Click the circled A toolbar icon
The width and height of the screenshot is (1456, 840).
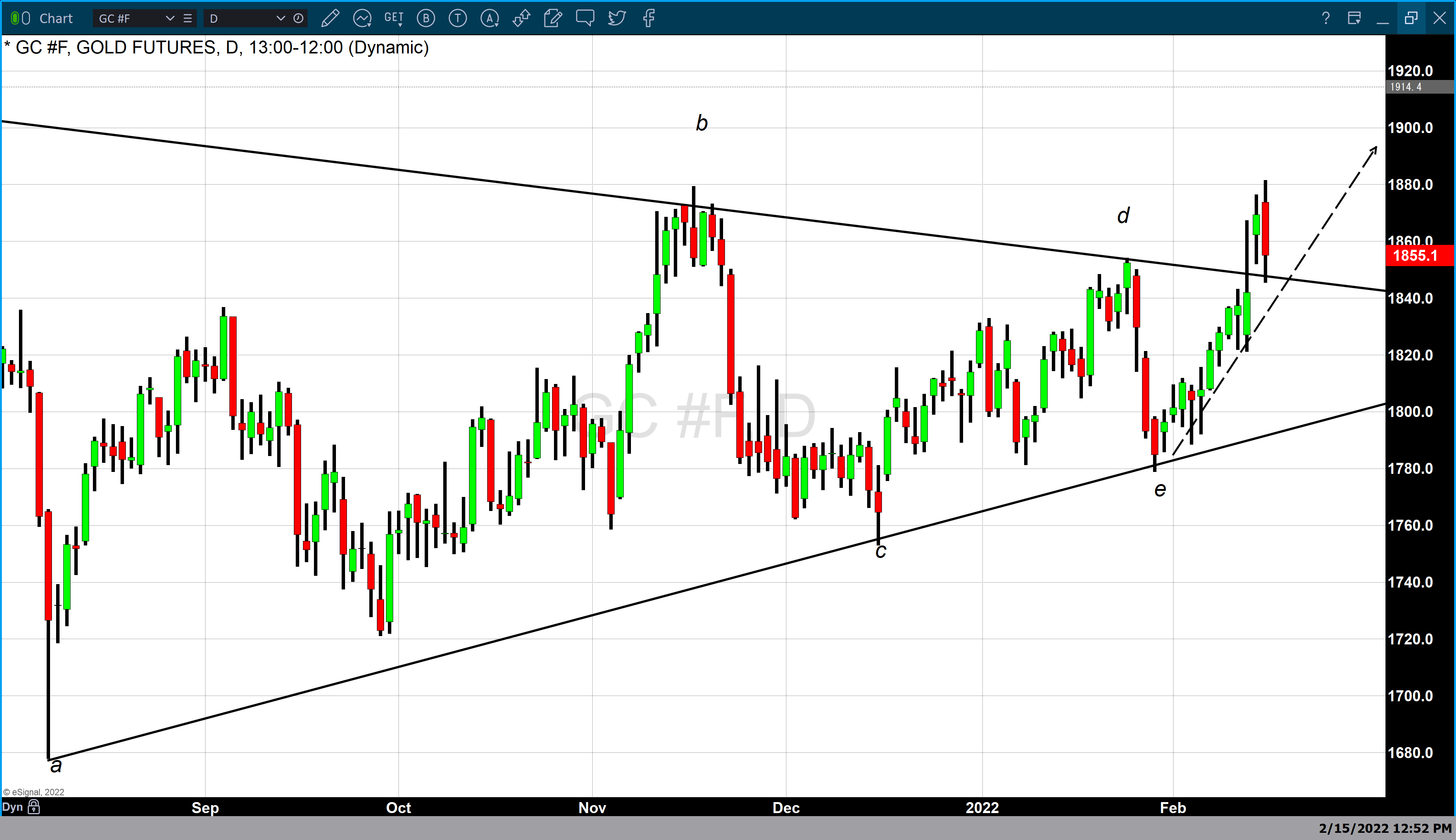click(x=490, y=19)
